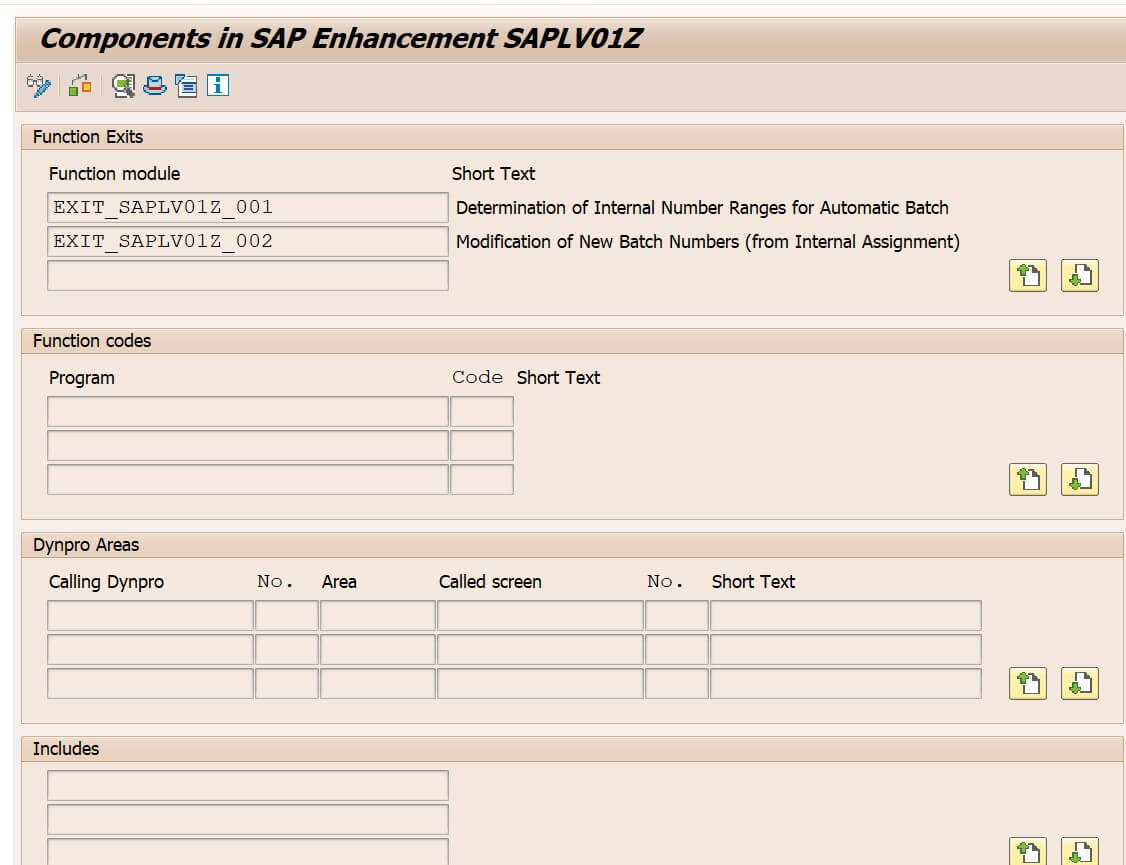Click next page arrow in Function Exits section

[x=1079, y=276]
